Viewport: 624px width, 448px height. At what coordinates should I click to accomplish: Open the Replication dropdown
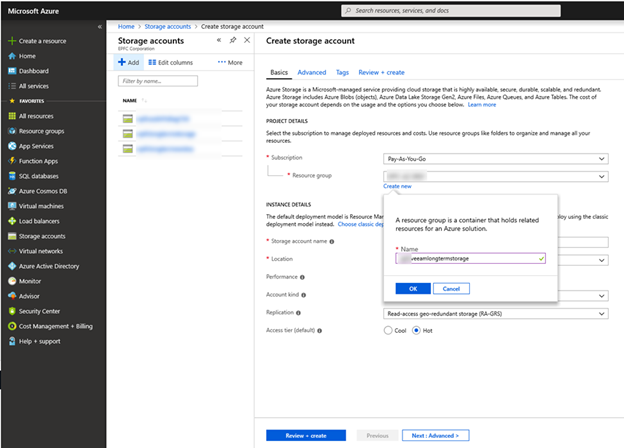(496, 314)
